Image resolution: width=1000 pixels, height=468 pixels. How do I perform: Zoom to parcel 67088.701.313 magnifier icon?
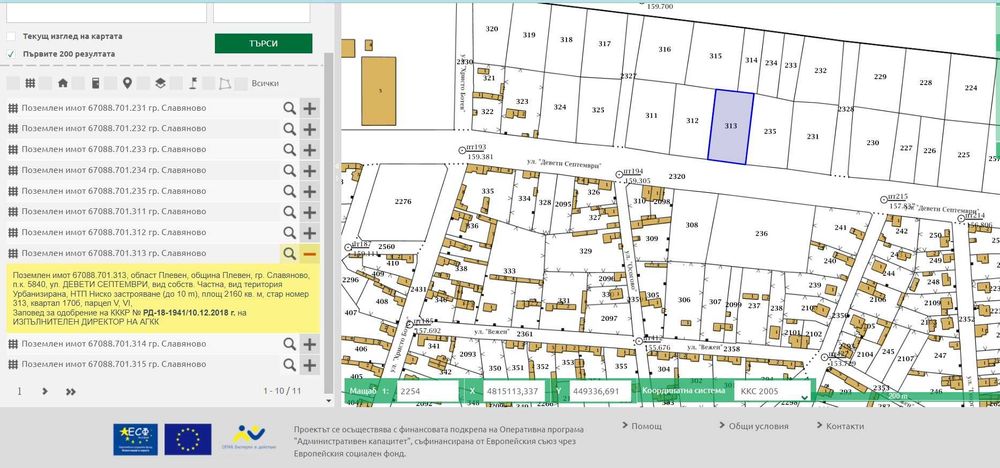coord(290,254)
